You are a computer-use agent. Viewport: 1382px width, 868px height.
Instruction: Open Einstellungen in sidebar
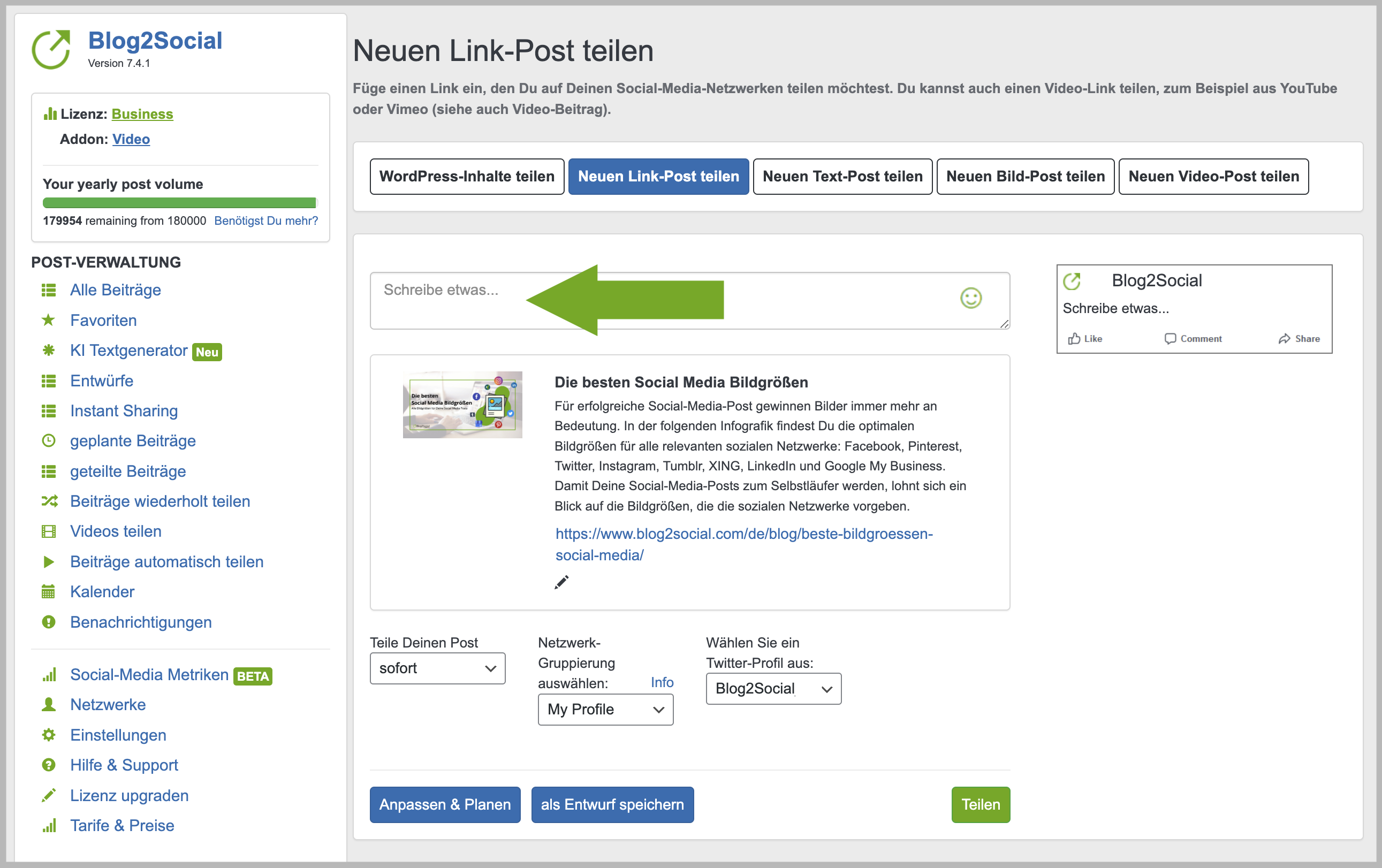point(118,735)
